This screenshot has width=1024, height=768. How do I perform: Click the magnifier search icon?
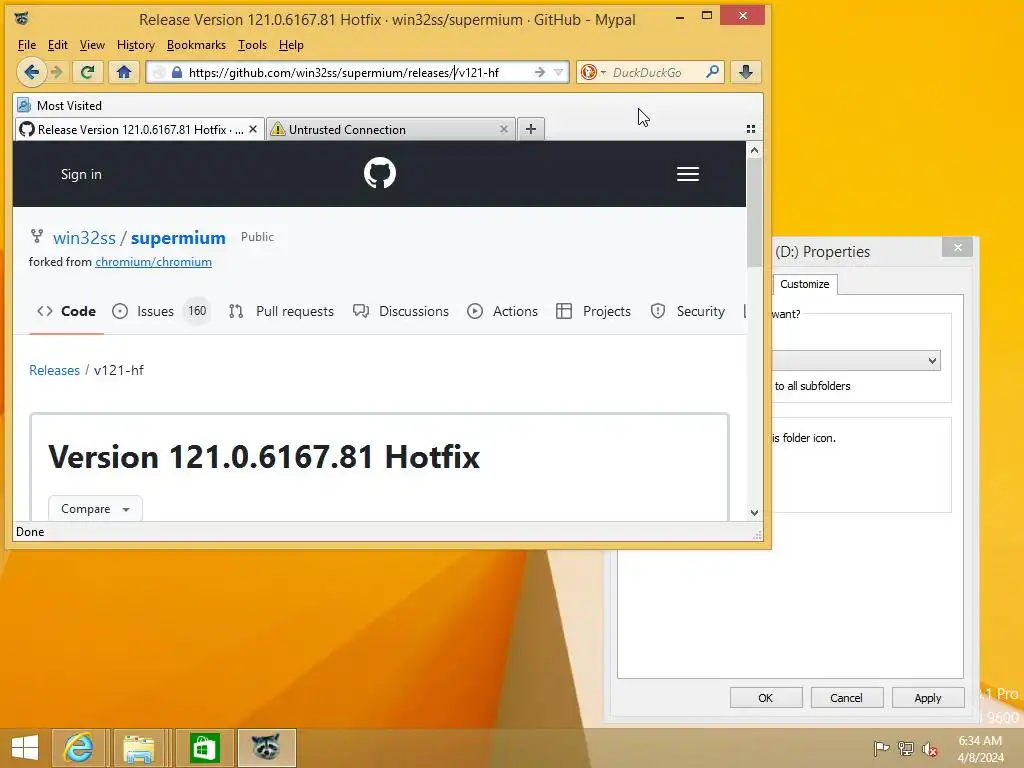712,71
